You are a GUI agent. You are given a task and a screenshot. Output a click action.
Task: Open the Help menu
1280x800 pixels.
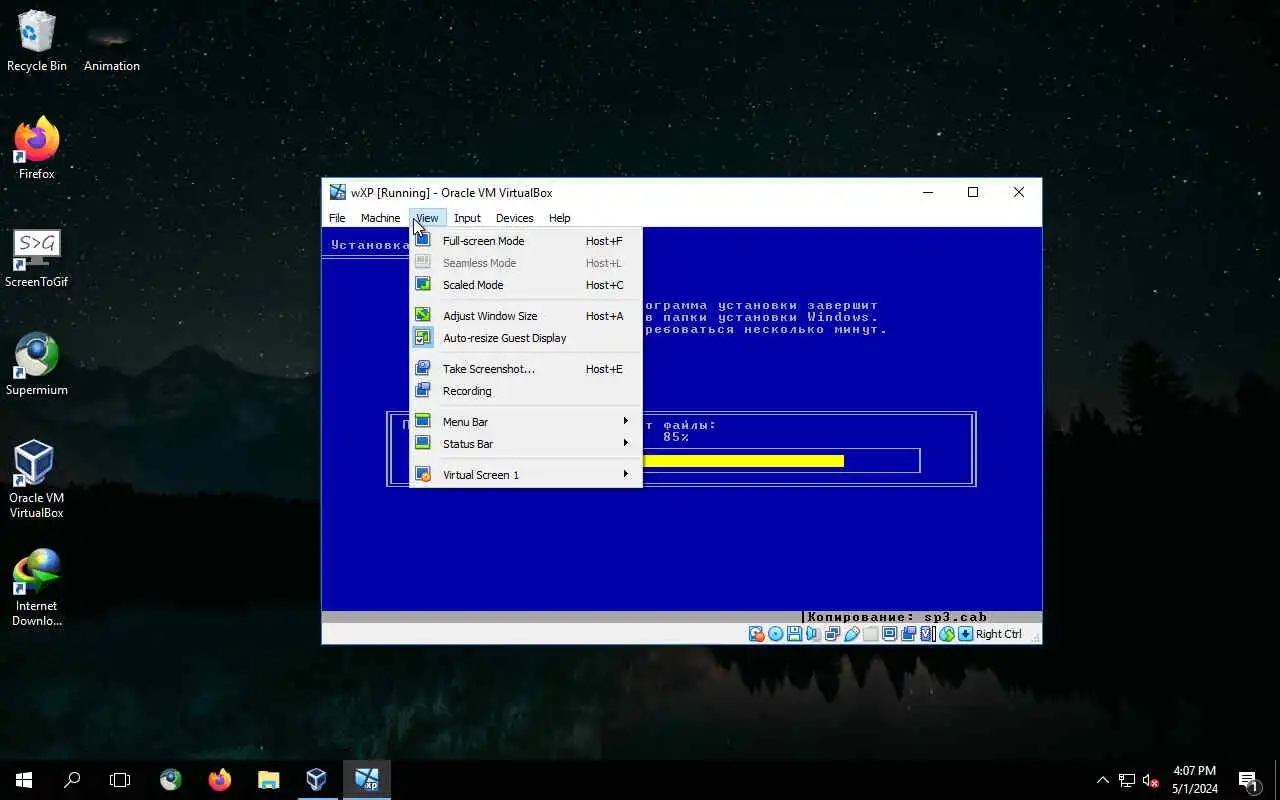559,218
